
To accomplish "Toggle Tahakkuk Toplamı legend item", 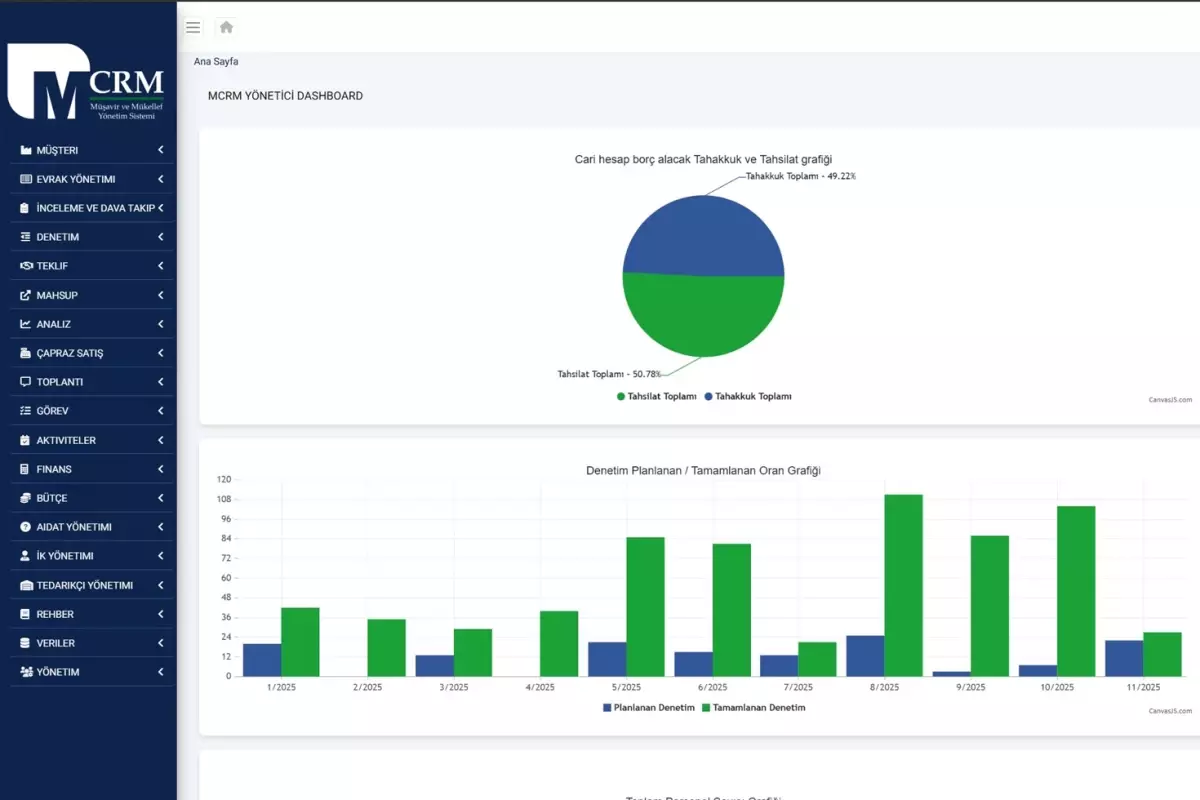I will pyautogui.click(x=748, y=397).
